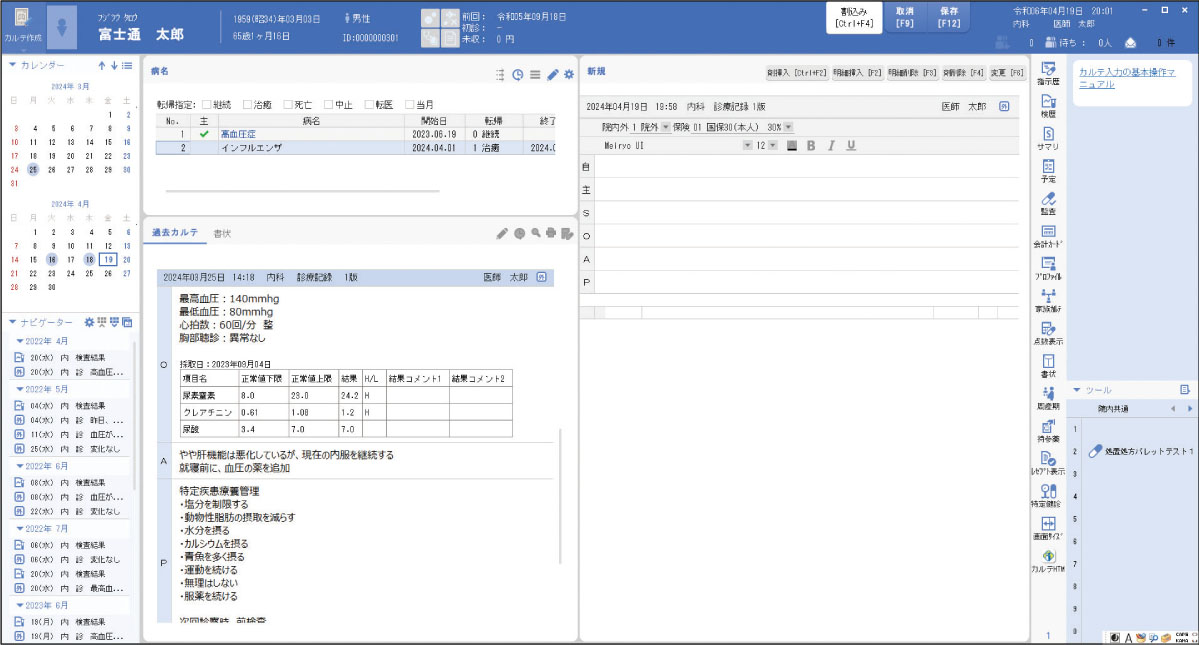This screenshot has height=645, width=1199.
Task: Open the 院内外 dropdown
Action: (667, 127)
